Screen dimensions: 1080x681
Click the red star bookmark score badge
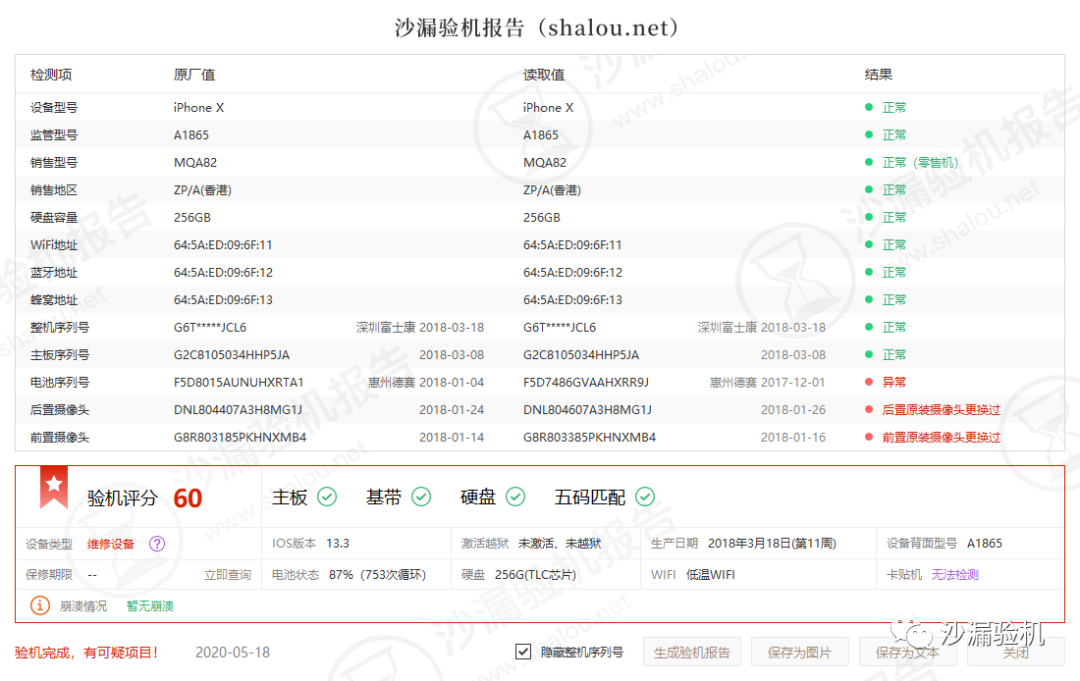(54, 488)
